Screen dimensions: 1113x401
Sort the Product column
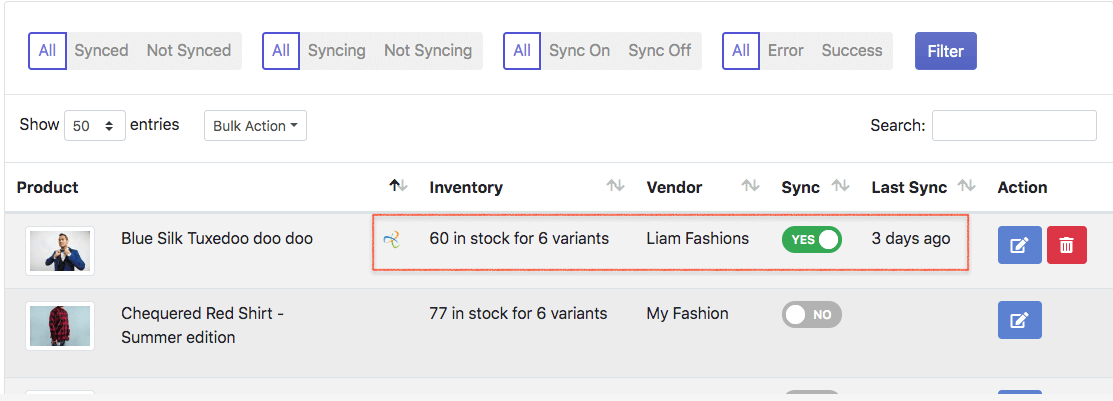pyautogui.click(x=399, y=187)
